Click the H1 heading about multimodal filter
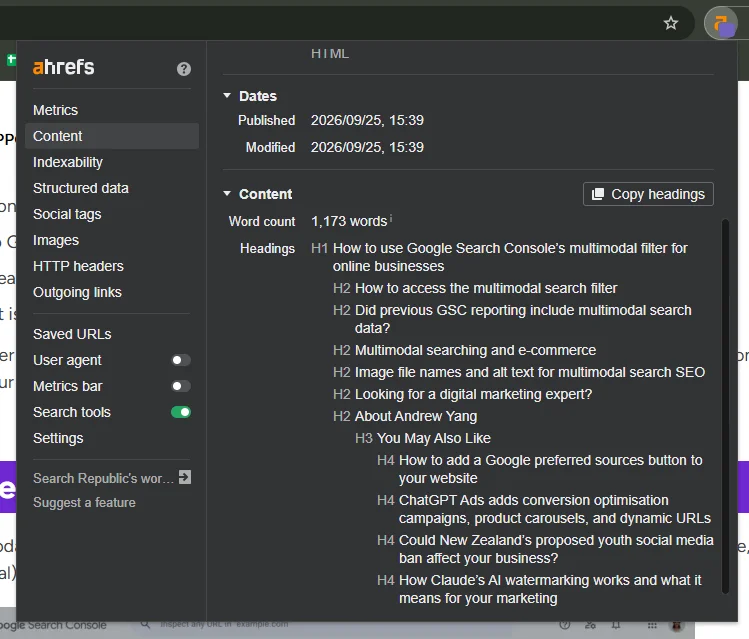This screenshot has width=749, height=639. (x=510, y=257)
